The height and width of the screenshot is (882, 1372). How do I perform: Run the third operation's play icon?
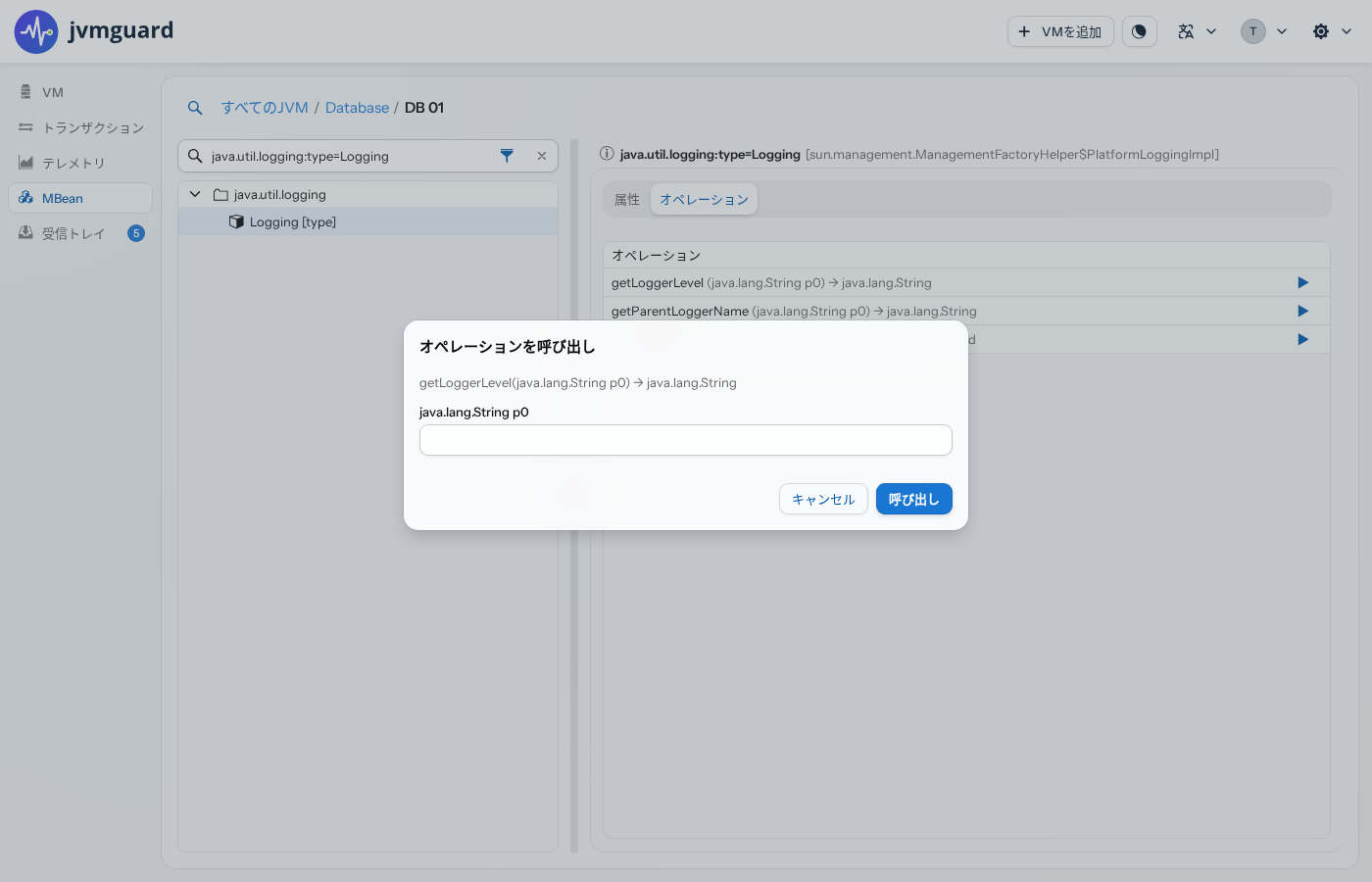tap(1303, 339)
